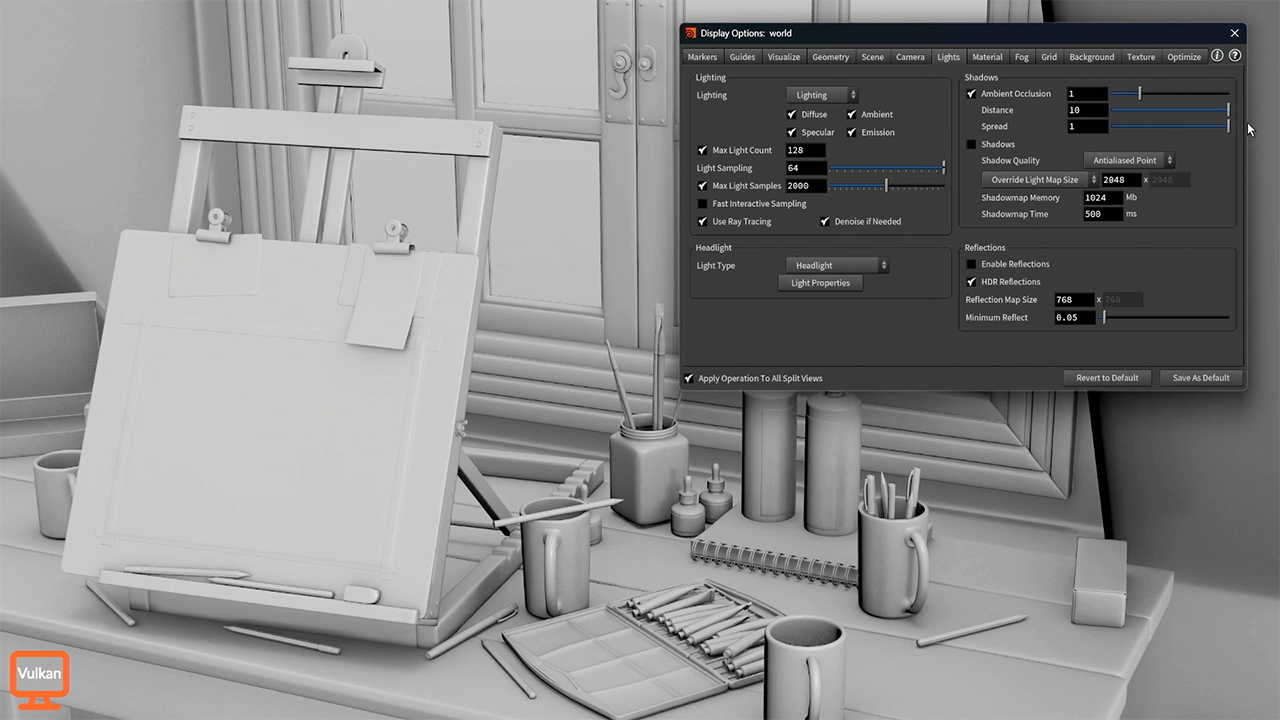Enable the Shadows checkbox
This screenshot has width=1280, height=720.
(x=971, y=144)
